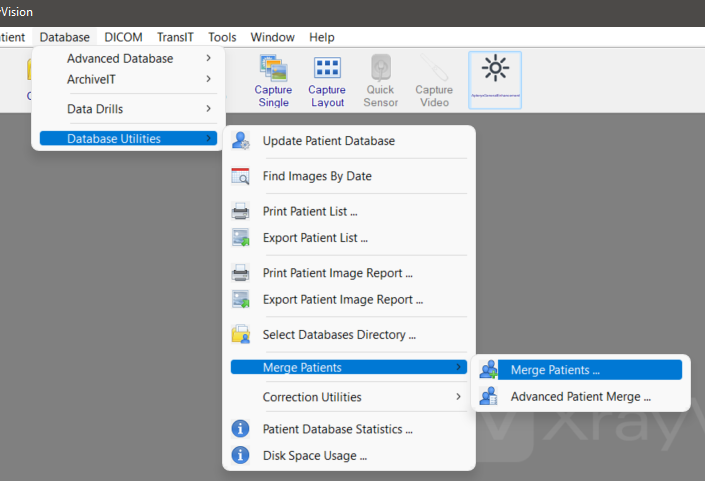Choose Select Databases Directory ...

point(349,334)
